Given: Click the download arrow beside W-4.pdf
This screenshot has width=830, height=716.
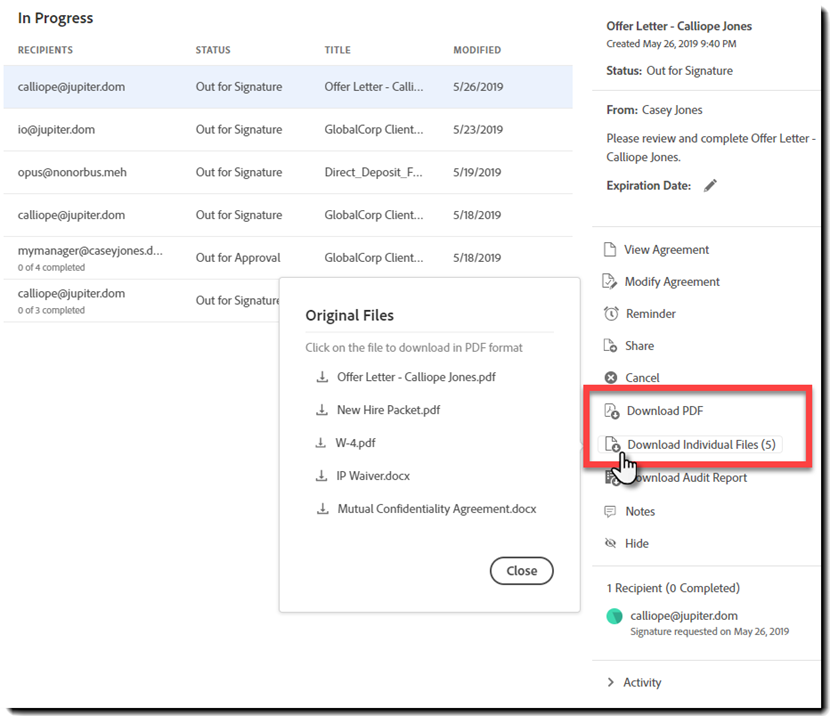Looking at the screenshot, I should coord(322,442).
